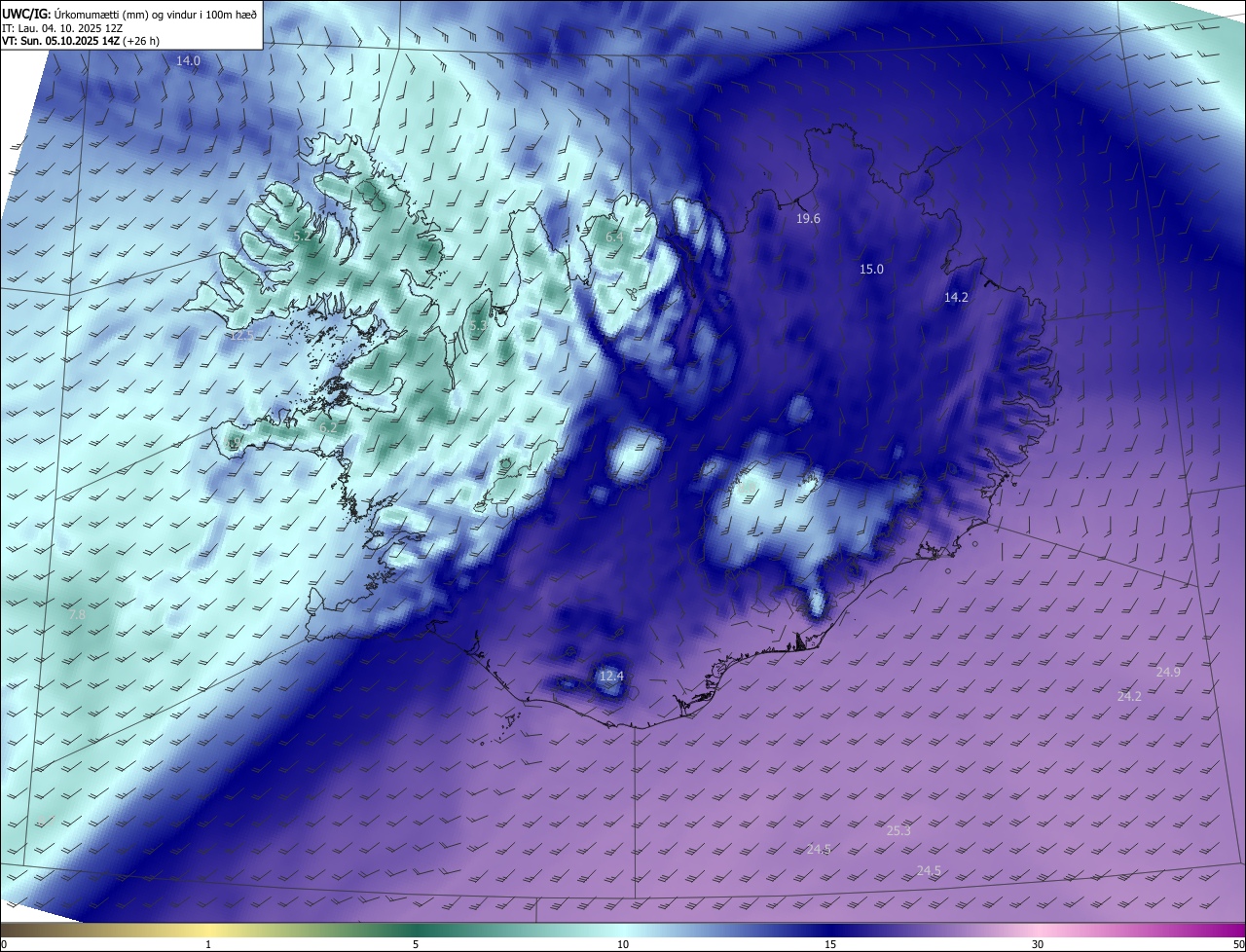1246x952 pixels.
Task: Click the '15' tick label on the color scale
Action: pyautogui.click(x=830, y=944)
